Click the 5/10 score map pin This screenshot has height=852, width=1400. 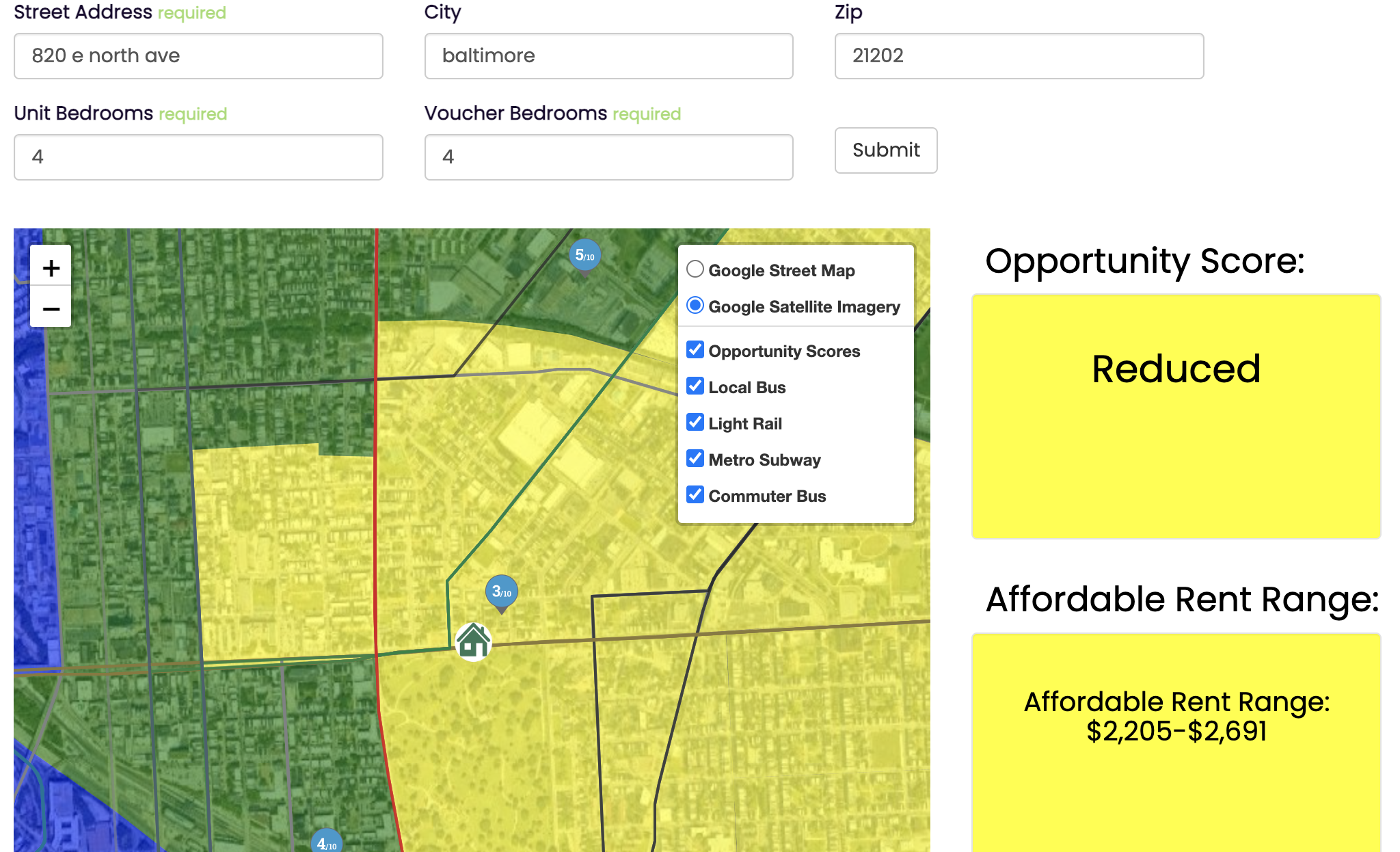click(584, 256)
